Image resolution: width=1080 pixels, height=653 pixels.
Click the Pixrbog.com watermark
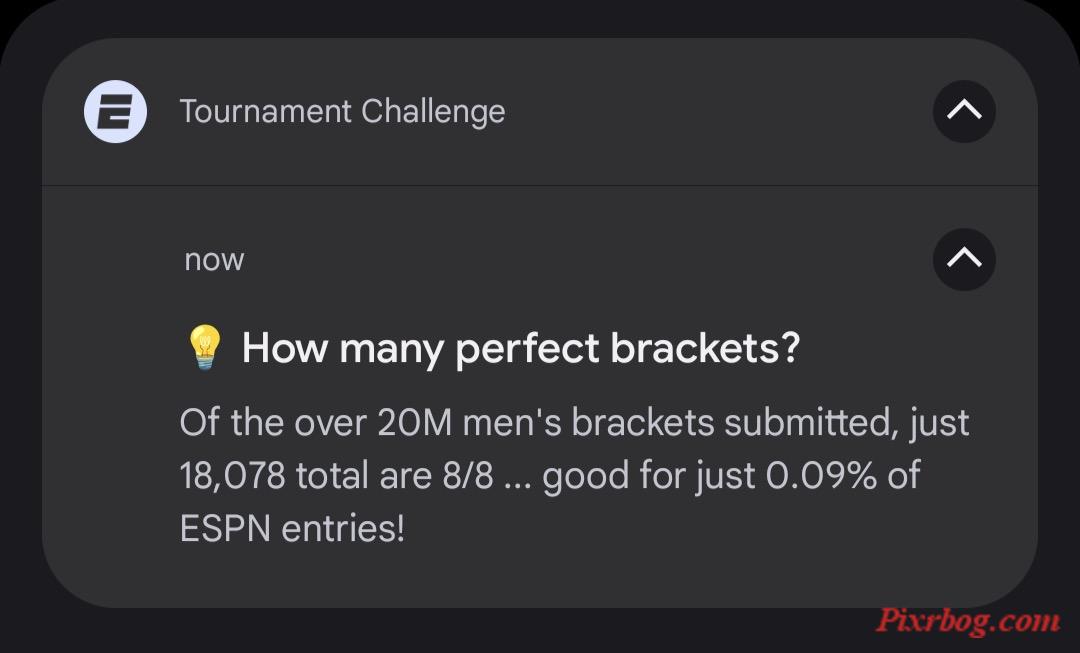pyautogui.click(x=967, y=621)
